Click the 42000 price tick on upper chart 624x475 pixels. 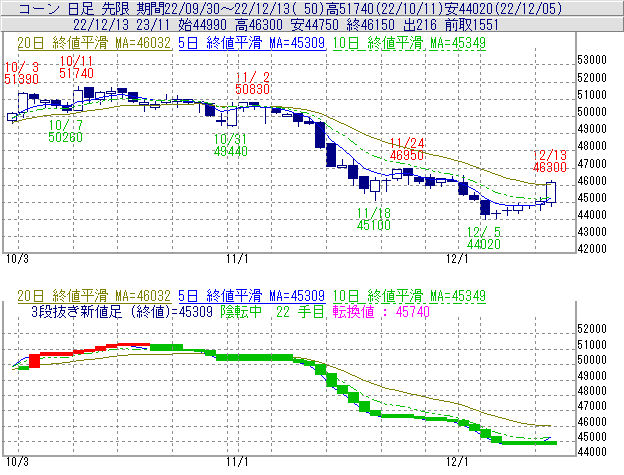[x=592, y=249]
